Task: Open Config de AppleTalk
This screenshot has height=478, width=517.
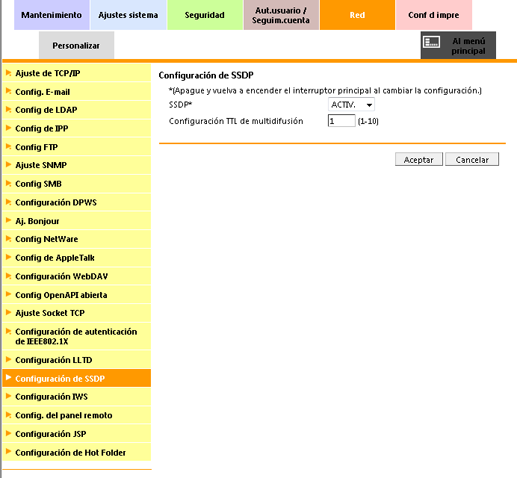Action: click(x=77, y=258)
